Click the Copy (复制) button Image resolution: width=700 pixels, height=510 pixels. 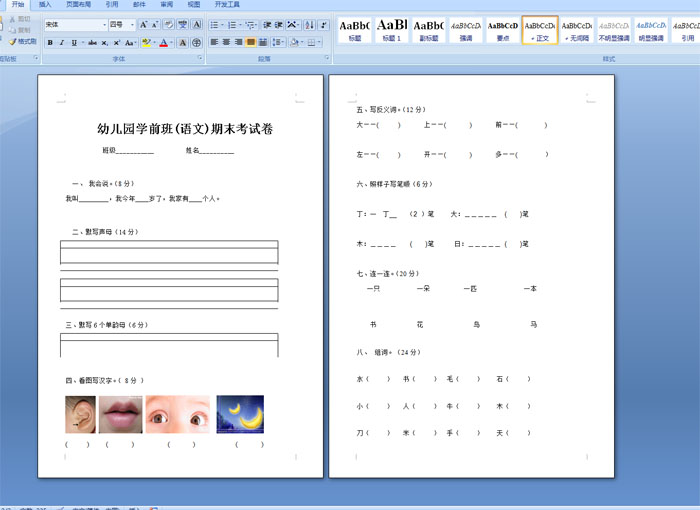tap(21, 30)
